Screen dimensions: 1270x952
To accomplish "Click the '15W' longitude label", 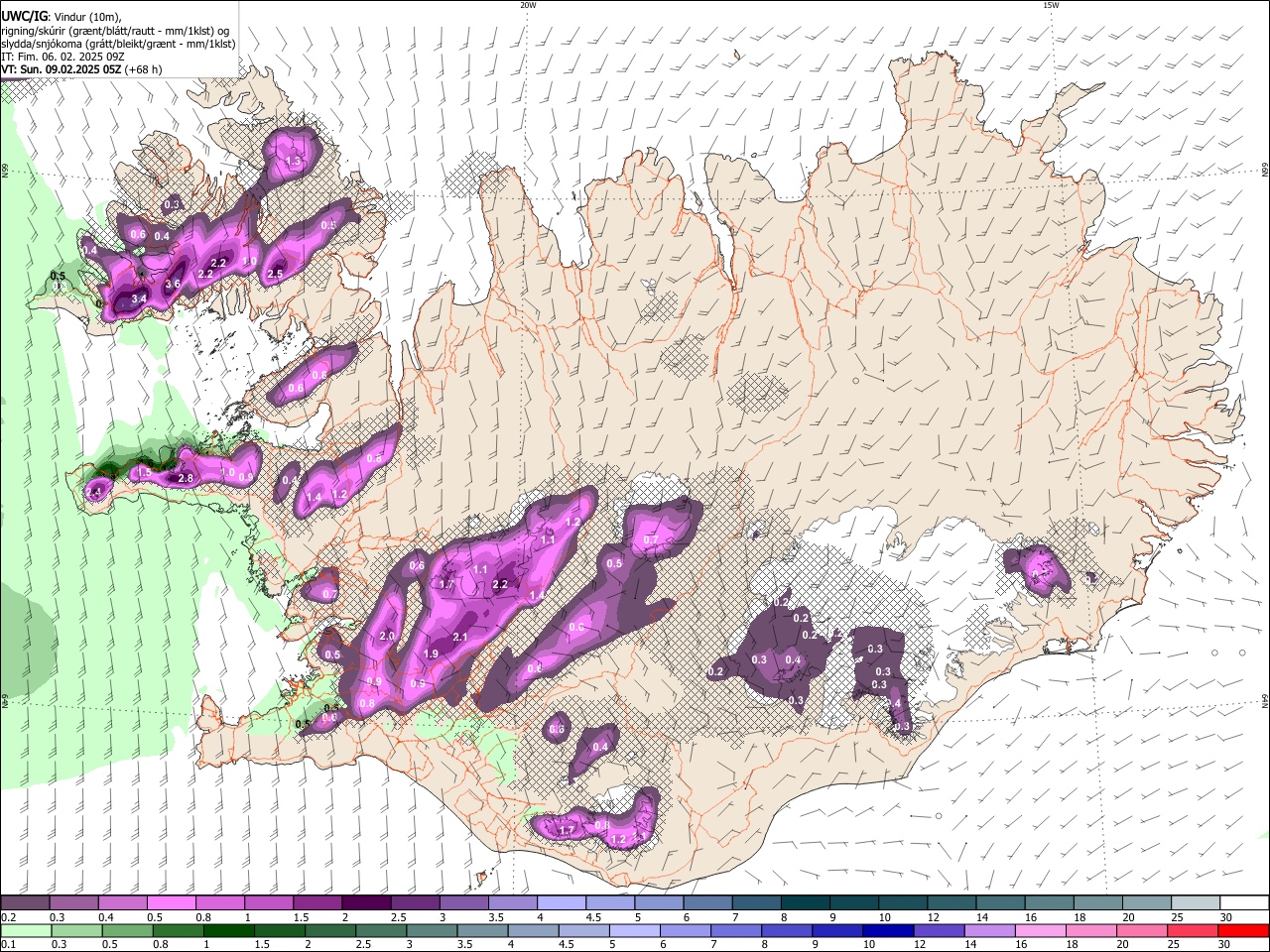I will [1051, 5].
